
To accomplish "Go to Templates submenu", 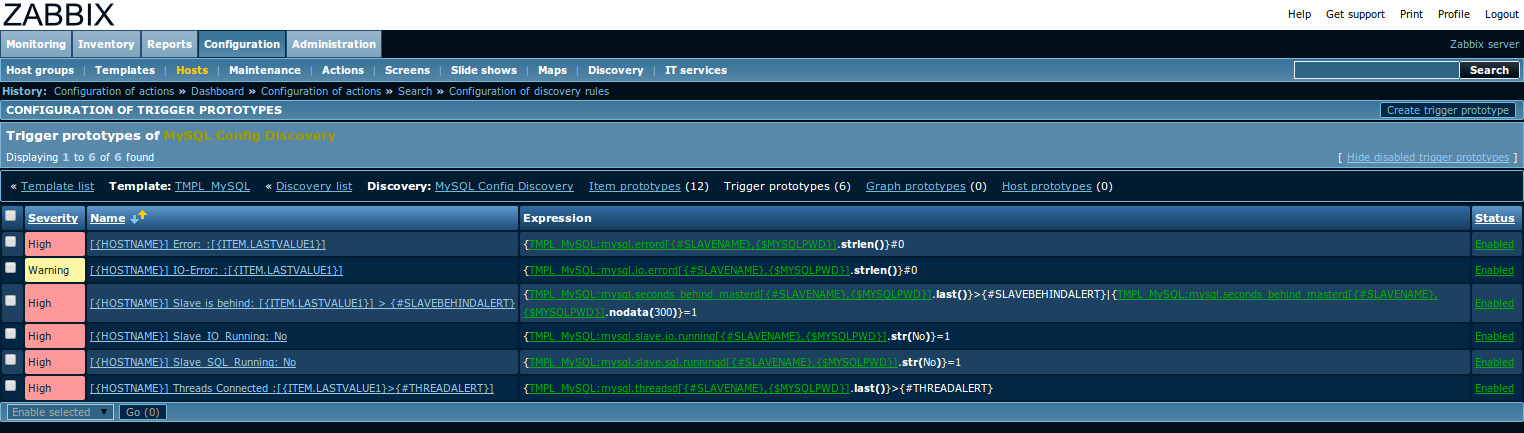I will tap(125, 70).
